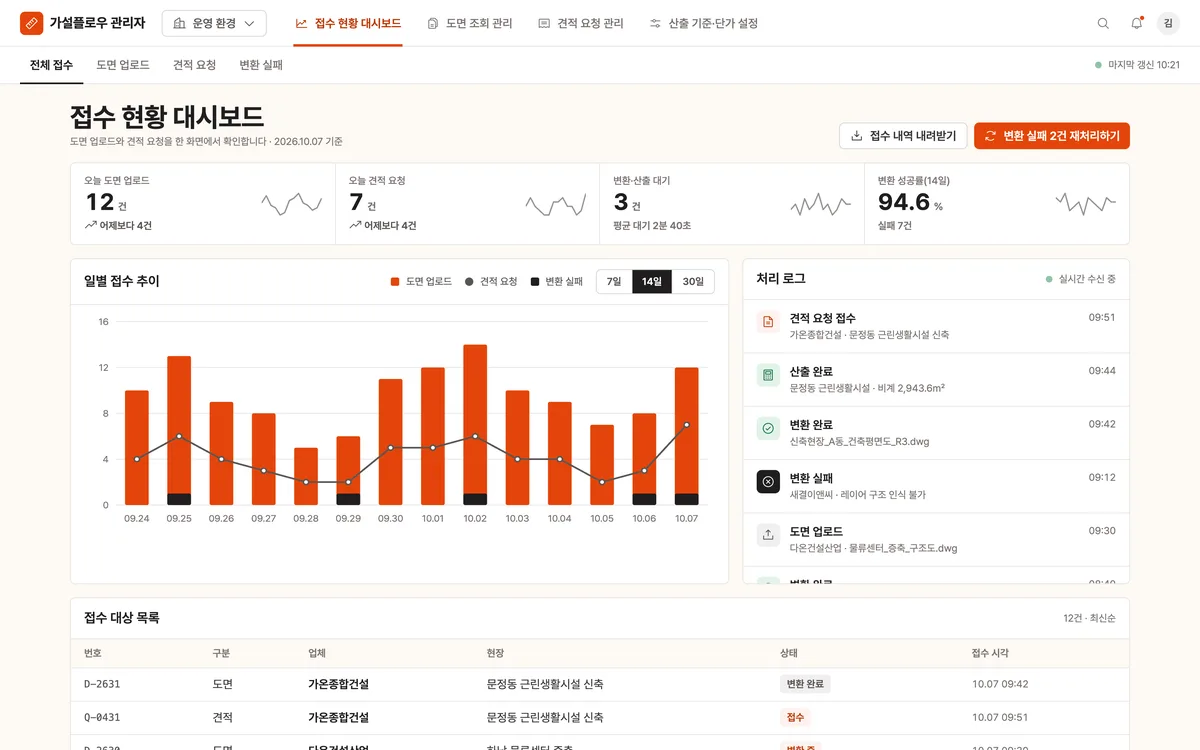Click the 마지막 갱신 10:21 indicator
Viewport: 1200px width, 750px height.
click(1138, 65)
